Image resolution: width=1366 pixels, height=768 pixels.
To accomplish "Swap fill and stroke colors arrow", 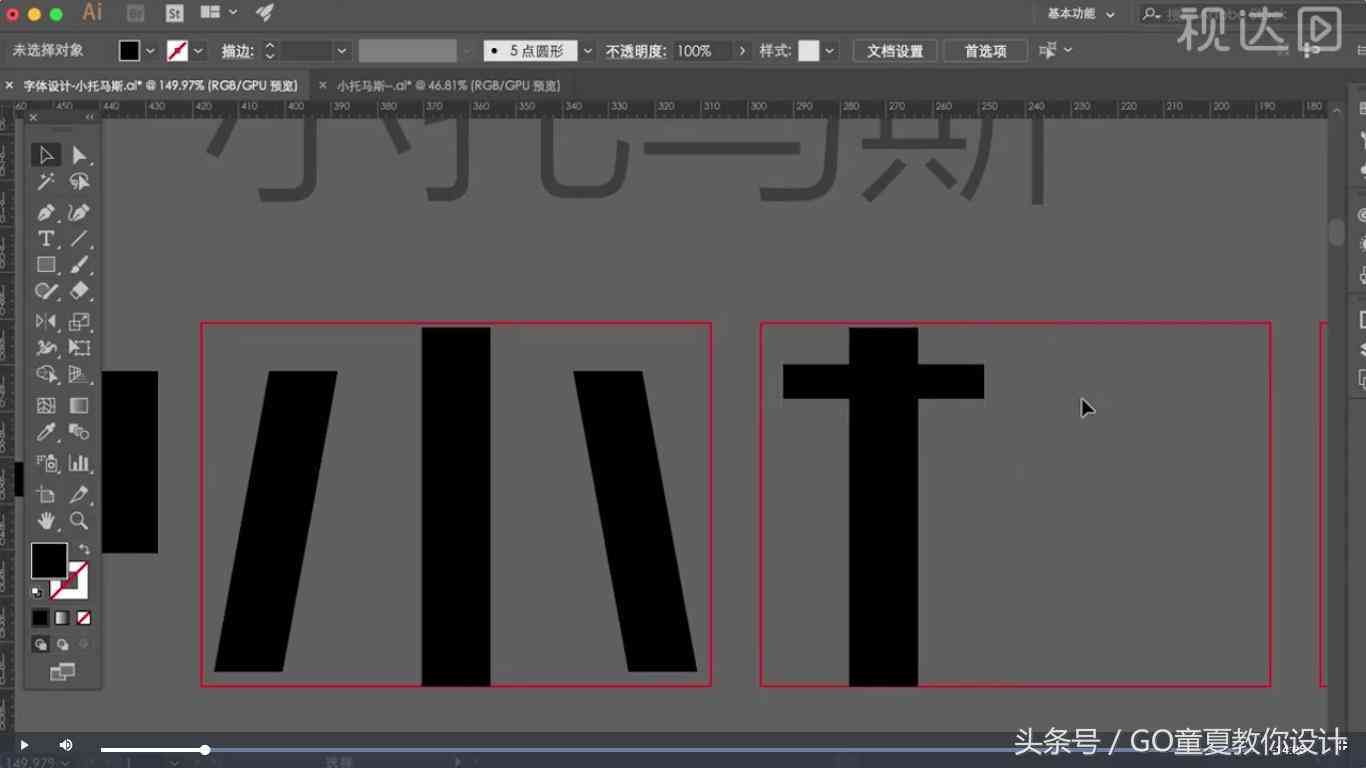I will click(84, 549).
